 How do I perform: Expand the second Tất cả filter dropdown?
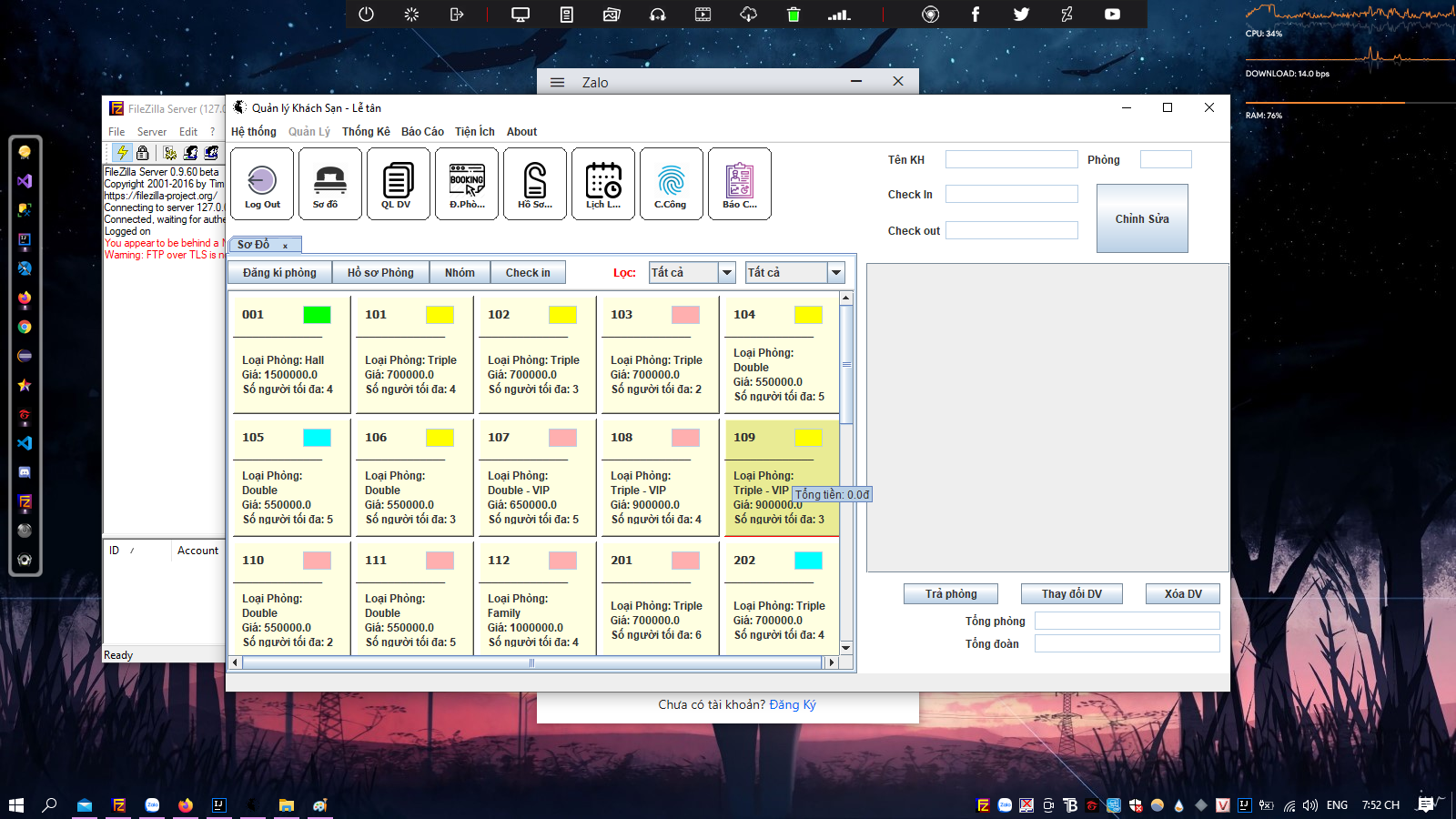click(836, 272)
